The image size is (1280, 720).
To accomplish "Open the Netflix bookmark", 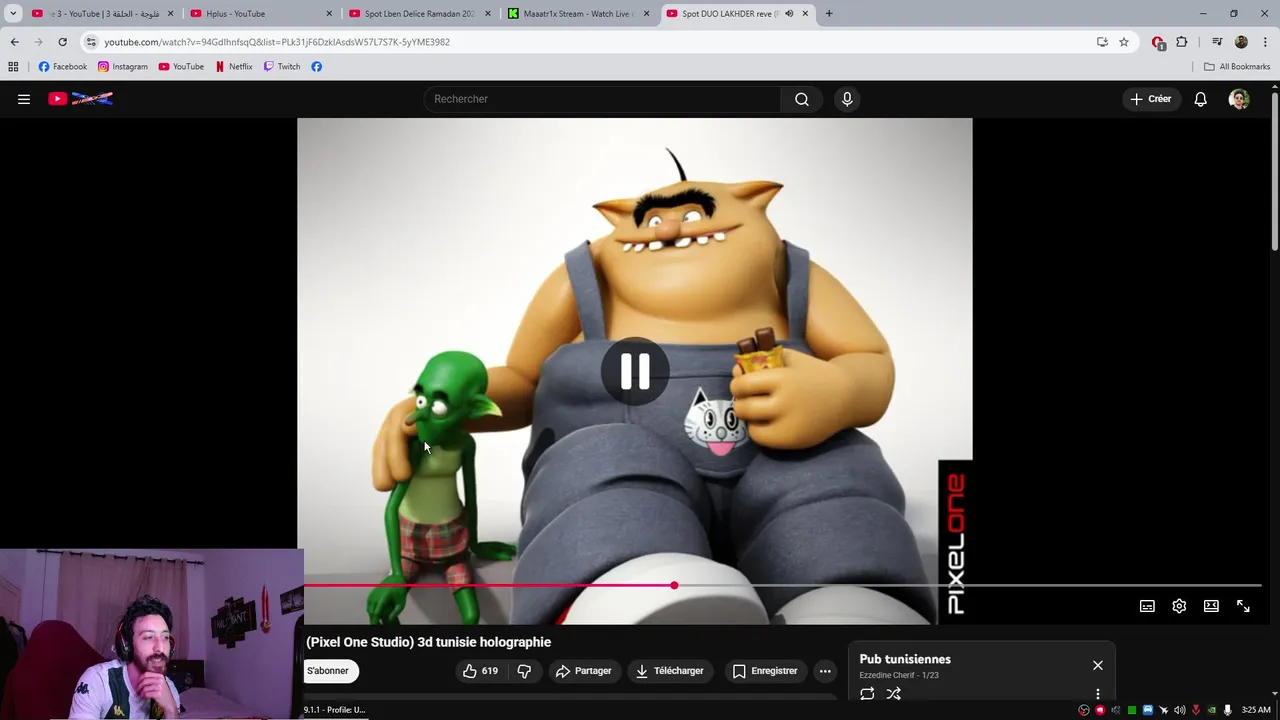I will pos(234,67).
